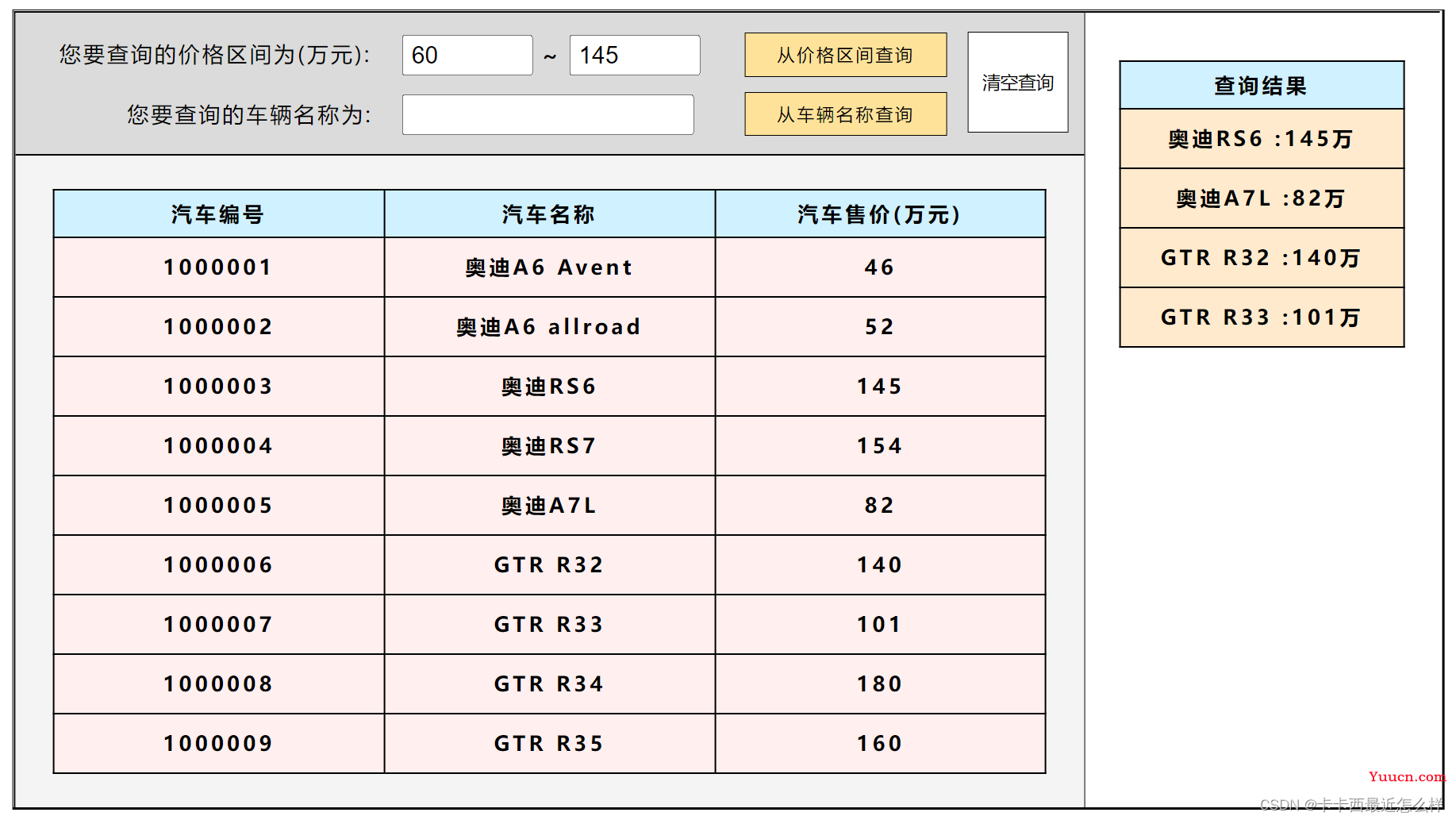Image resolution: width=1456 pixels, height=820 pixels.
Task: Click the 您要查询的价格区间为(万元) label
Action: tap(214, 55)
